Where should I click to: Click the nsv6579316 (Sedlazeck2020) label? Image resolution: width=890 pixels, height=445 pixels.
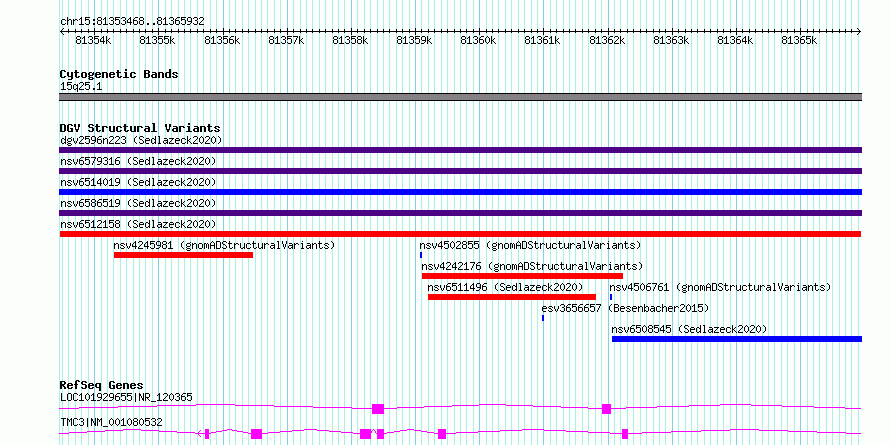(x=138, y=161)
